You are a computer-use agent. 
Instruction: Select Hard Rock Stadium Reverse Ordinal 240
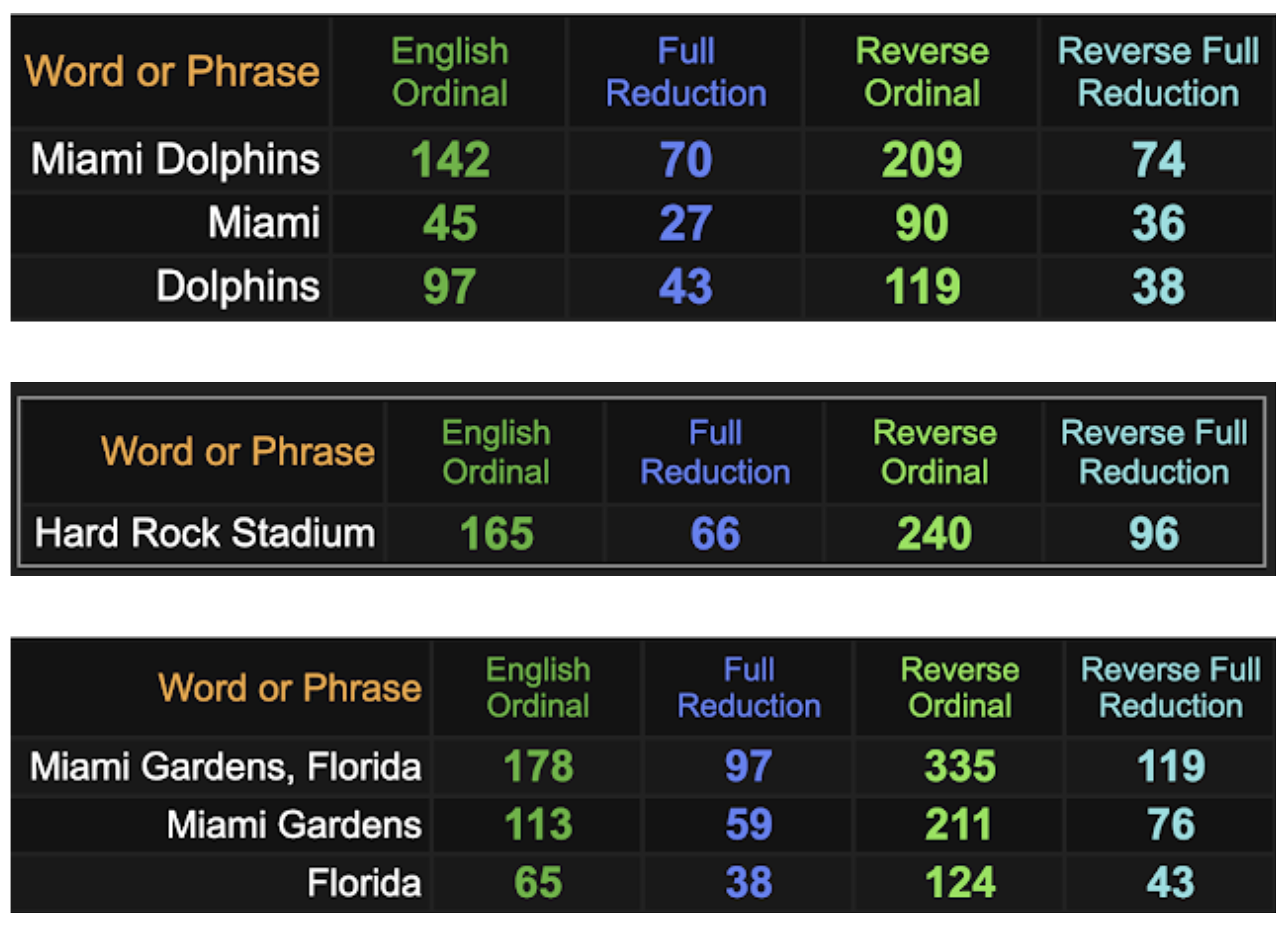click(935, 533)
